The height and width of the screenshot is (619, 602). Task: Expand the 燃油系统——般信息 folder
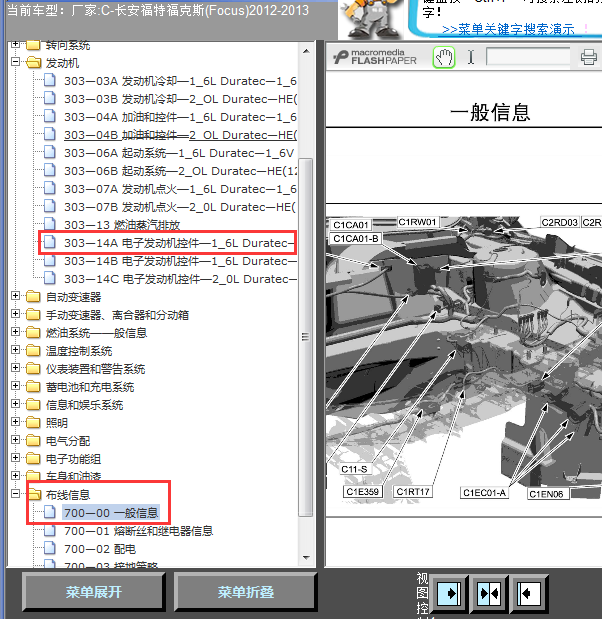15,332
